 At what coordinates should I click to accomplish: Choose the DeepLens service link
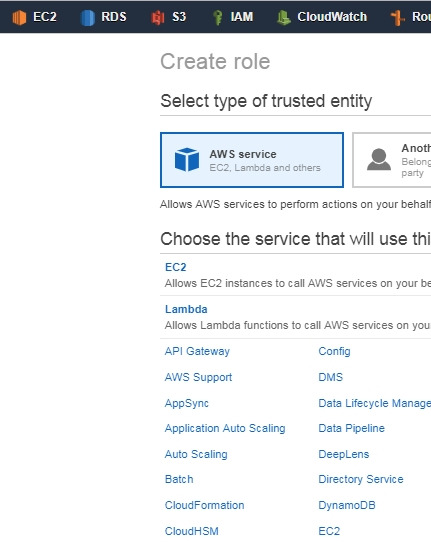pyautogui.click(x=344, y=454)
